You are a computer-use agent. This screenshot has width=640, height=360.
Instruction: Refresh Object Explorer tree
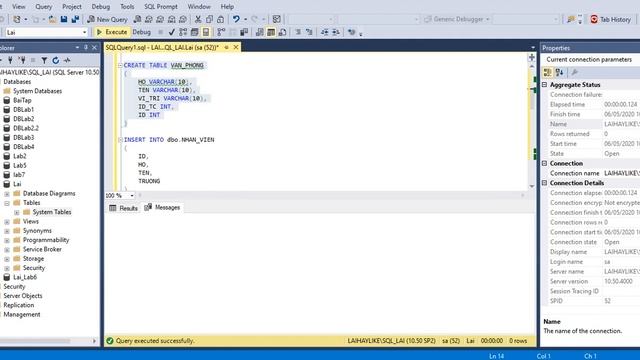click(x=56, y=60)
